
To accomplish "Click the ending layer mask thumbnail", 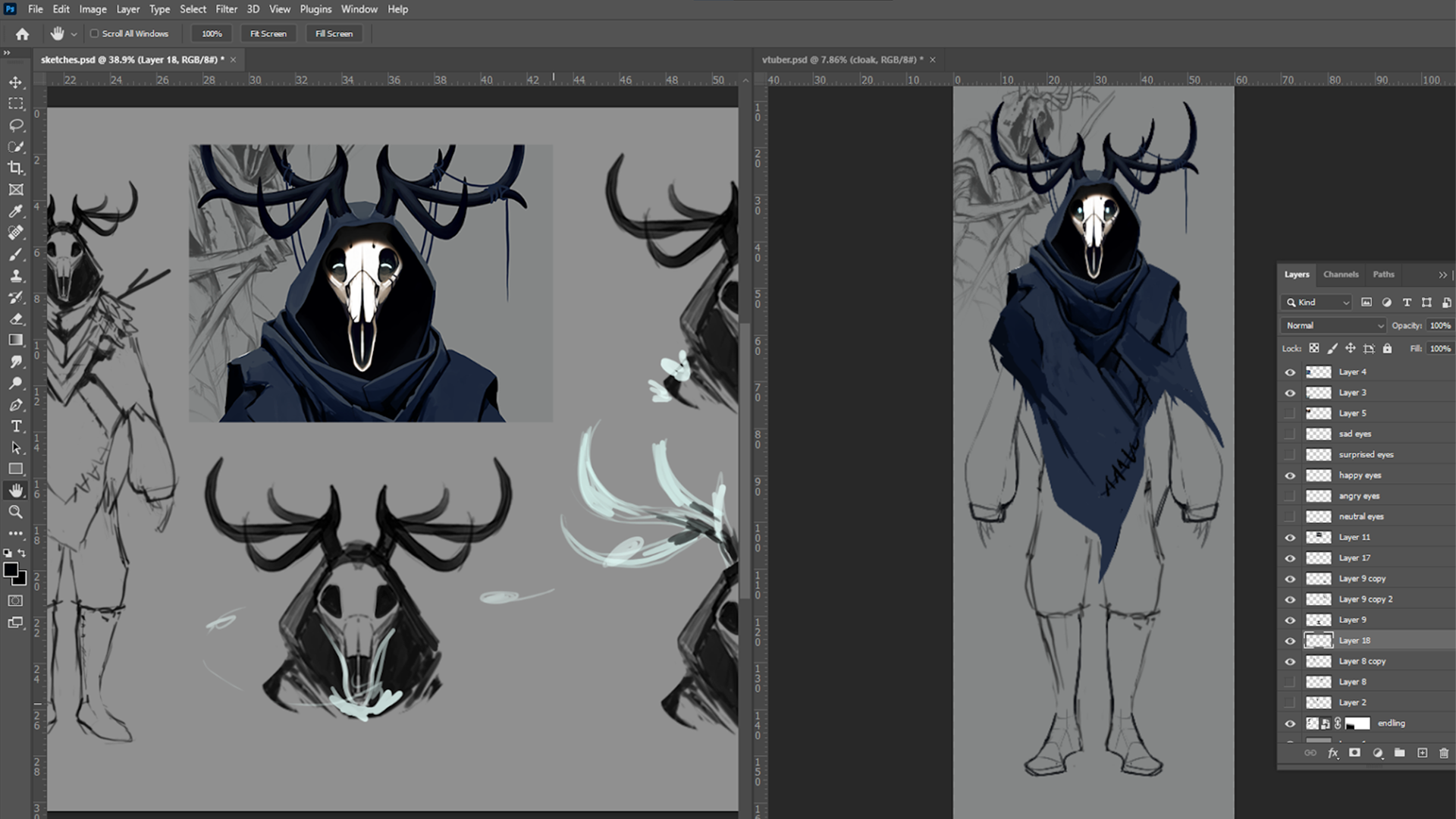I will click(x=1357, y=723).
